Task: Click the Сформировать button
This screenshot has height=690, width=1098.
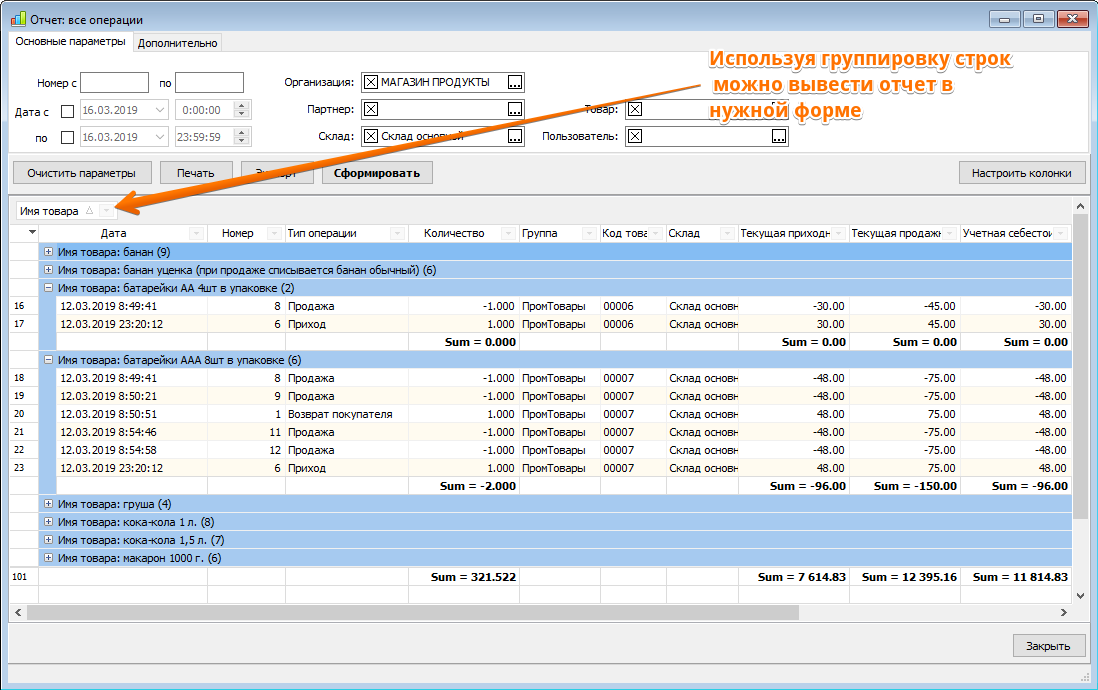Action: coord(377,173)
